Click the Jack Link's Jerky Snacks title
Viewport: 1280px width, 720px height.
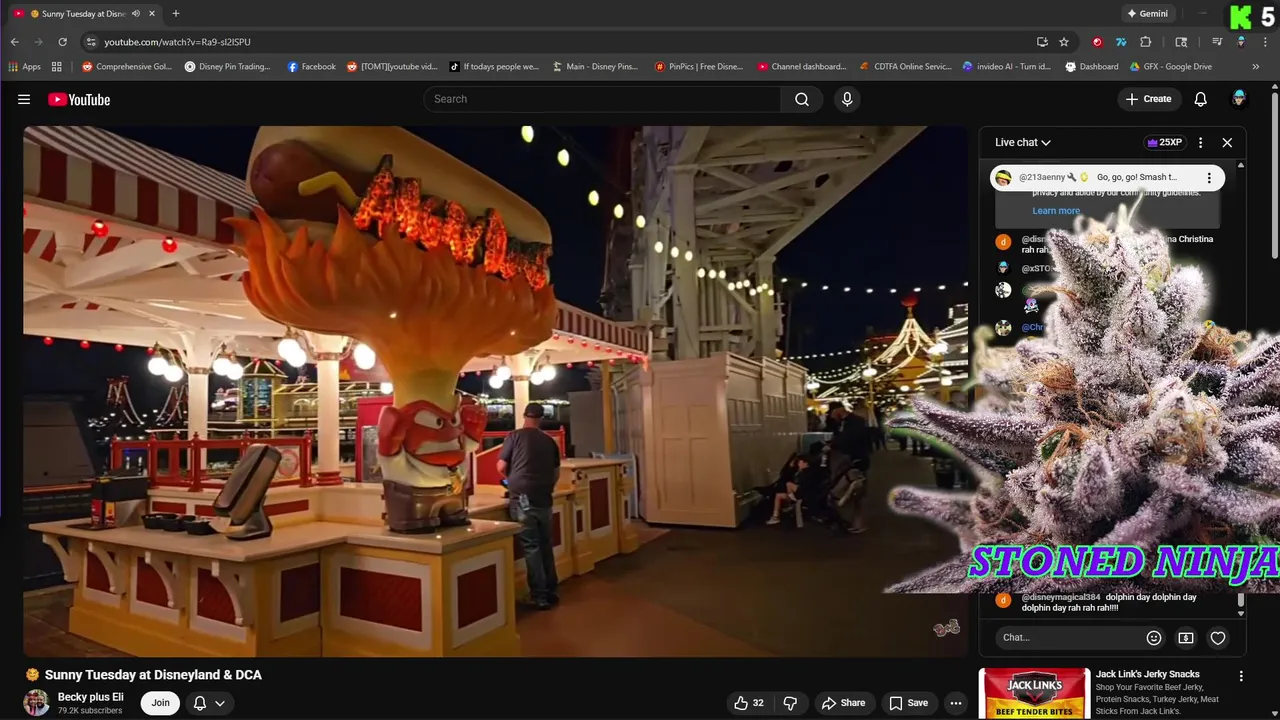pyautogui.click(x=1148, y=674)
